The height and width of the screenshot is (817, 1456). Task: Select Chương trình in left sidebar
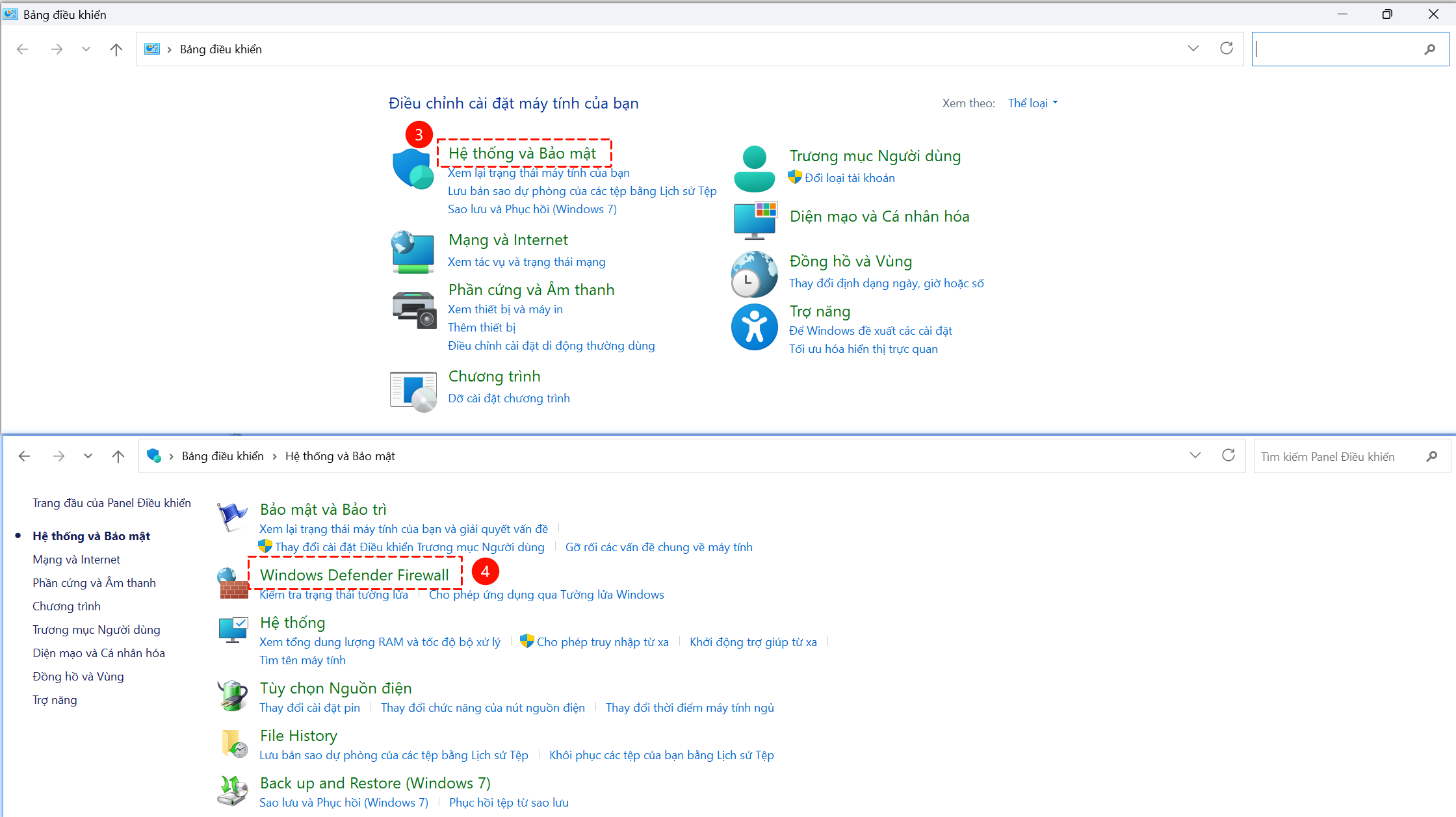click(x=66, y=606)
